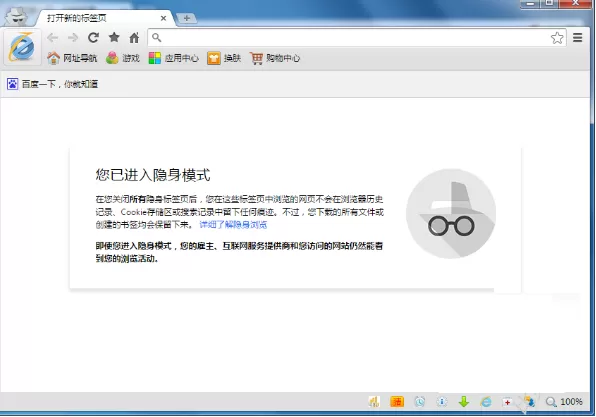
Task: Close the 打开新的标签页 tab
Action: click(x=163, y=18)
